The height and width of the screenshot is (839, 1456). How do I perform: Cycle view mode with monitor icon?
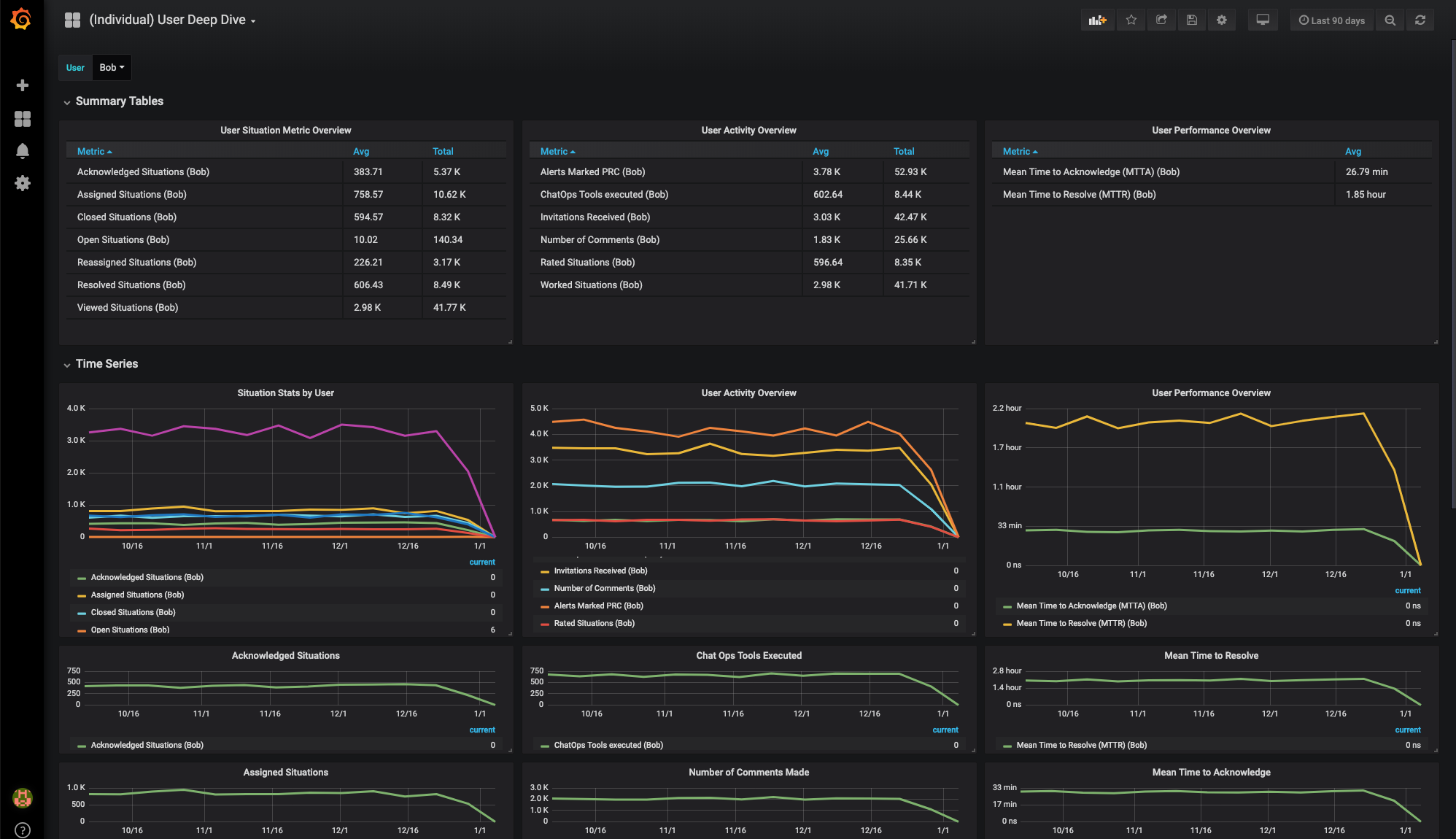1263,20
